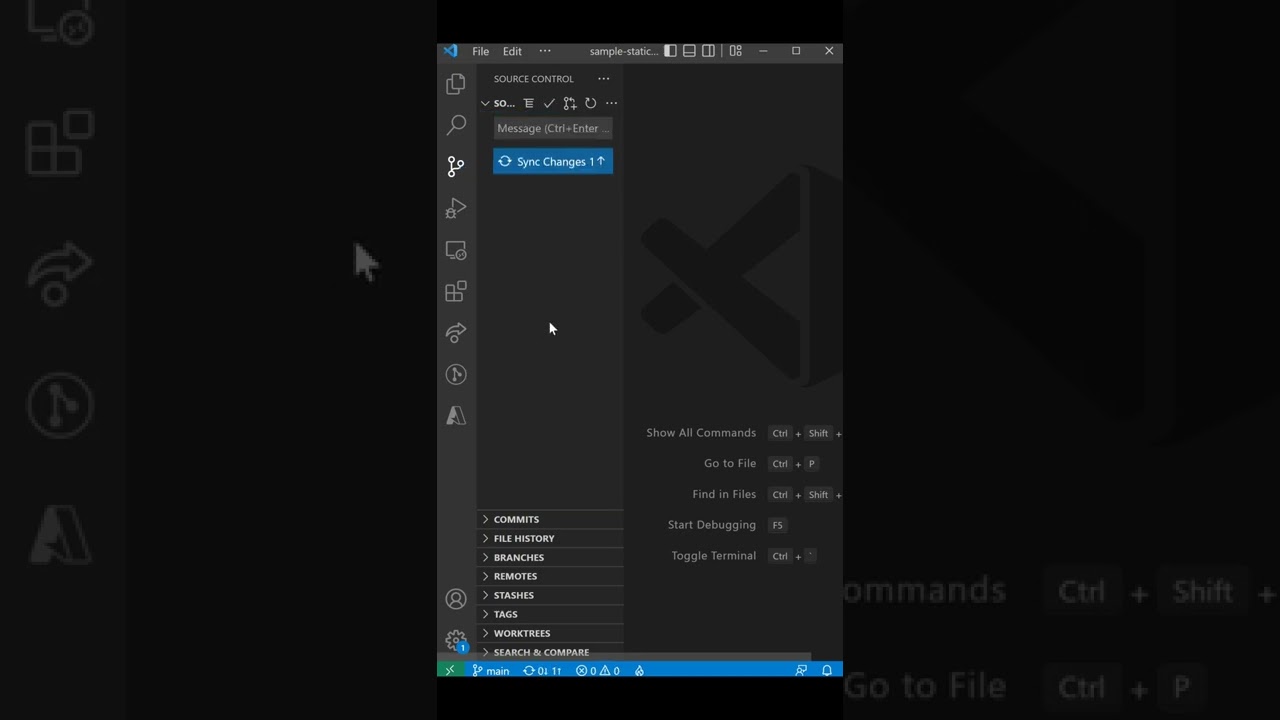The image size is (1280, 720).
Task: Open the Live Share activity bar icon
Action: pos(456,332)
